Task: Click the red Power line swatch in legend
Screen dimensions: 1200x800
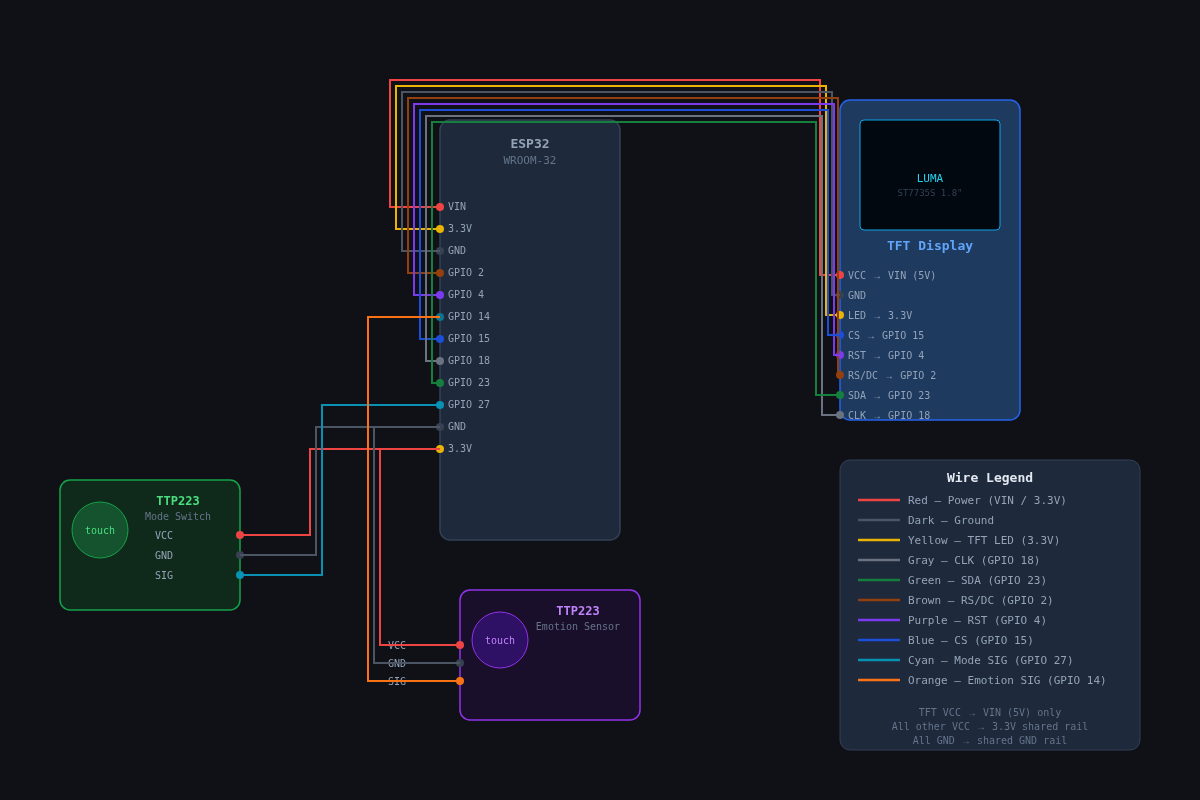Action: pos(879,500)
